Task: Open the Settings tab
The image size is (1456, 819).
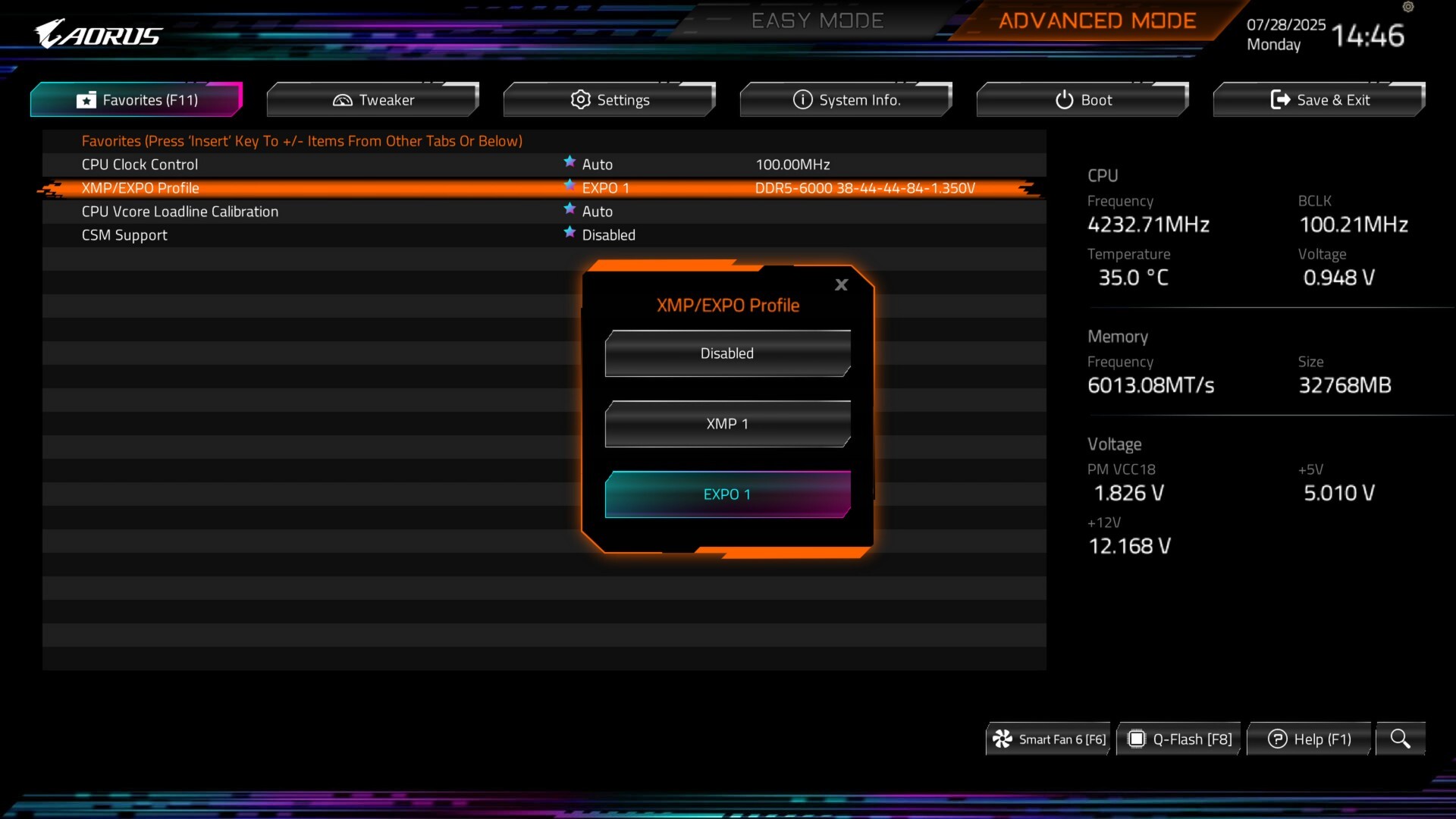Action: pyautogui.click(x=610, y=99)
